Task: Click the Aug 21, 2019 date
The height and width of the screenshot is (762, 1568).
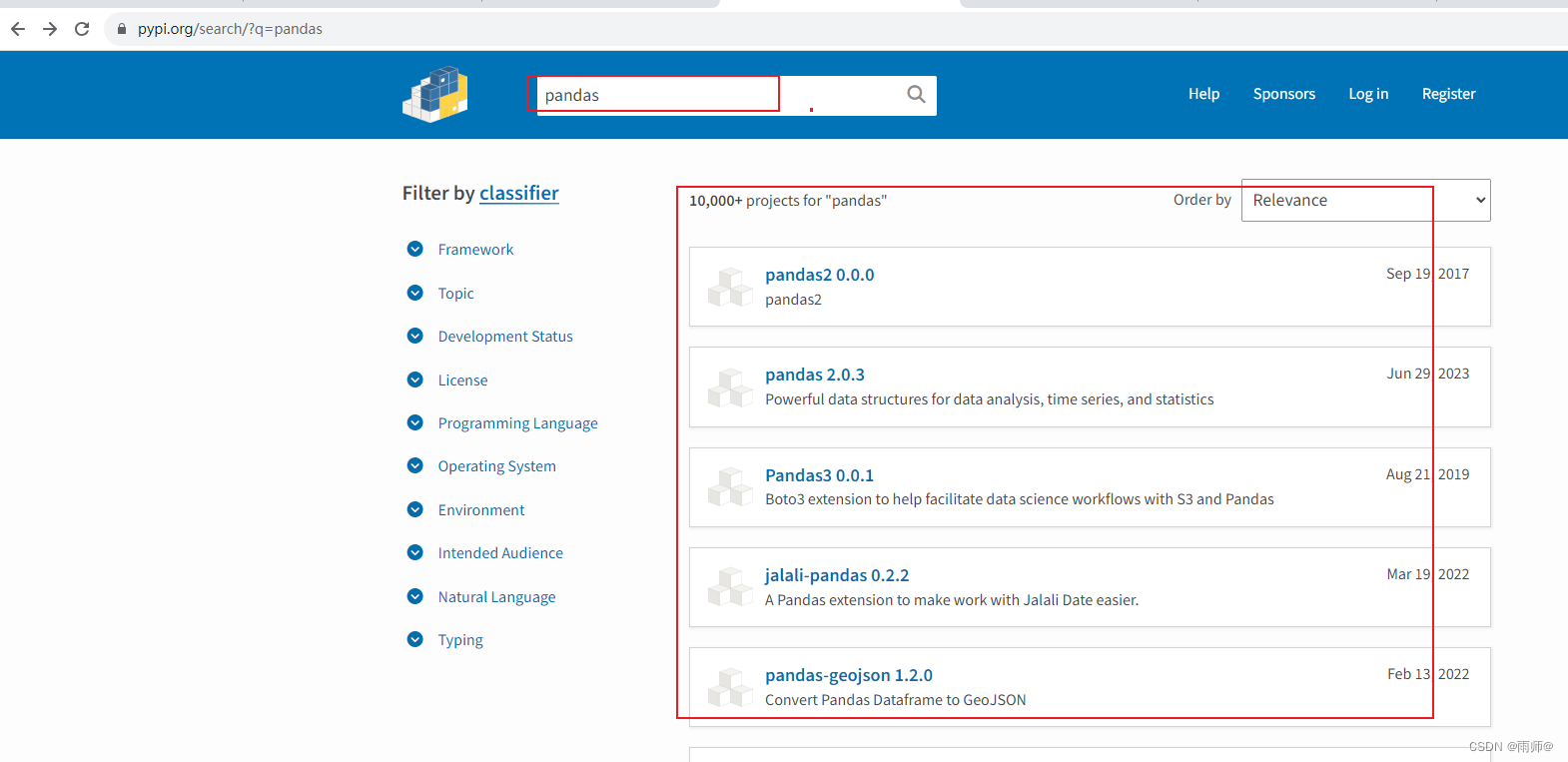Action: (1427, 474)
